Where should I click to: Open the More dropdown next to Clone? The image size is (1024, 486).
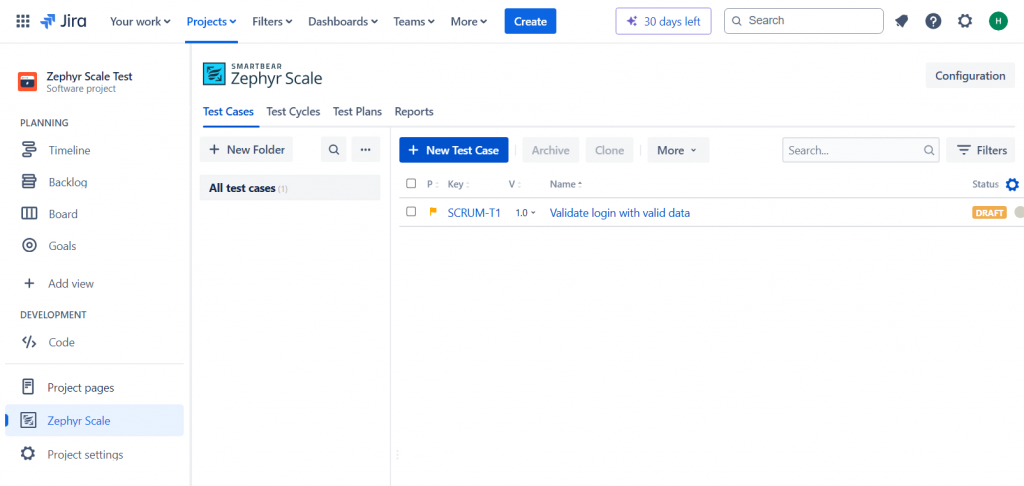pos(678,150)
